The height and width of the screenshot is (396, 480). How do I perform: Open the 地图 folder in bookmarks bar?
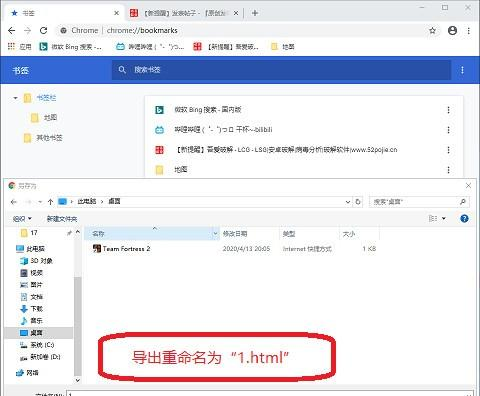(x=283, y=47)
